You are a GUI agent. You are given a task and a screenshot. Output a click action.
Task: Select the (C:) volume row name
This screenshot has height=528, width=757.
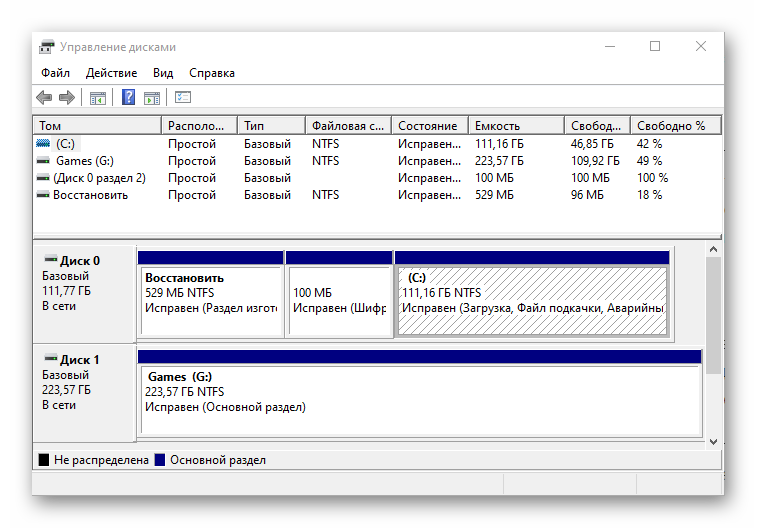pos(65,144)
